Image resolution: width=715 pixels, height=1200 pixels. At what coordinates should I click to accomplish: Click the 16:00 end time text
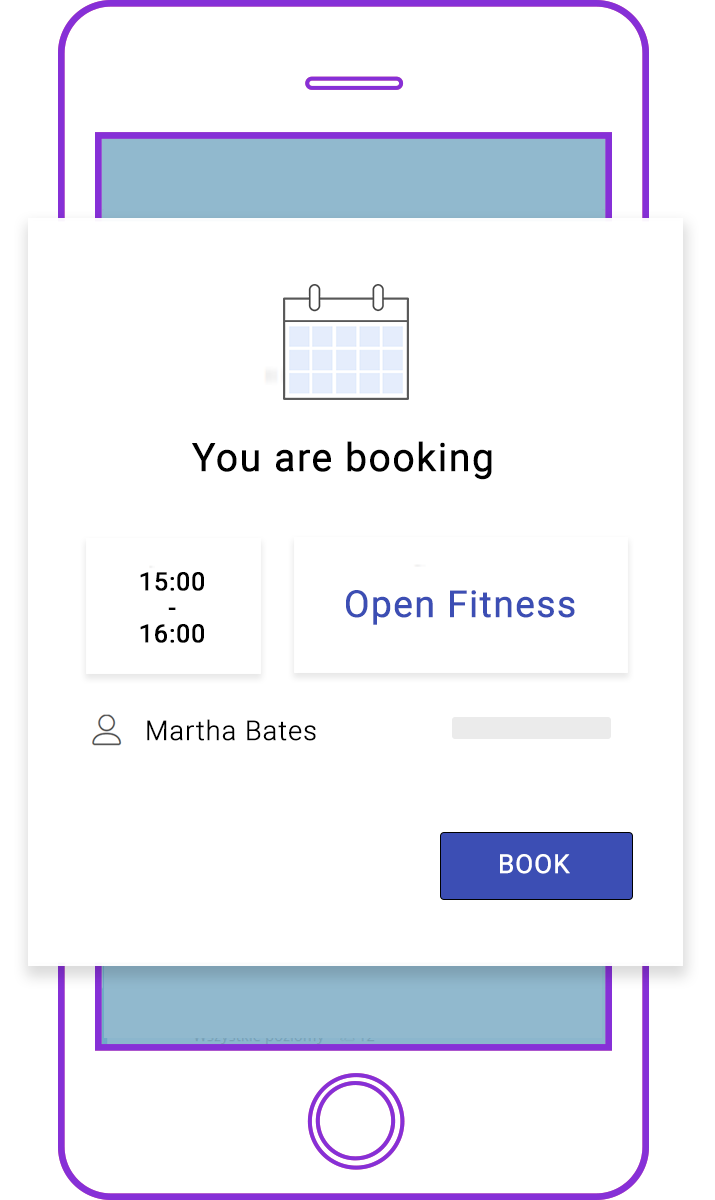[172, 633]
